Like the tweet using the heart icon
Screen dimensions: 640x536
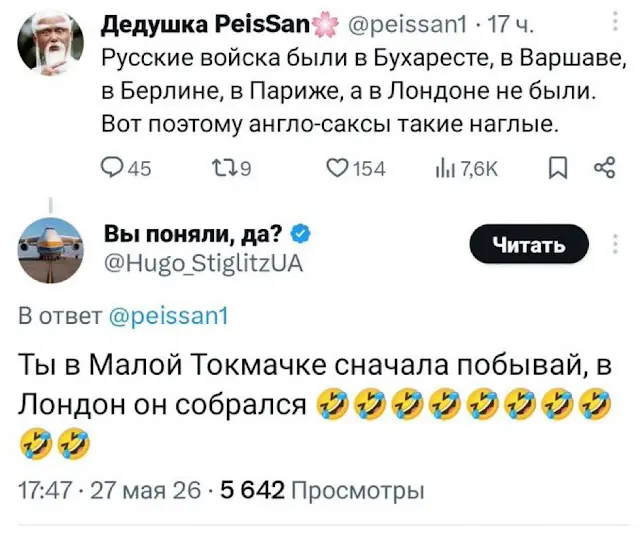pyautogui.click(x=357, y=169)
